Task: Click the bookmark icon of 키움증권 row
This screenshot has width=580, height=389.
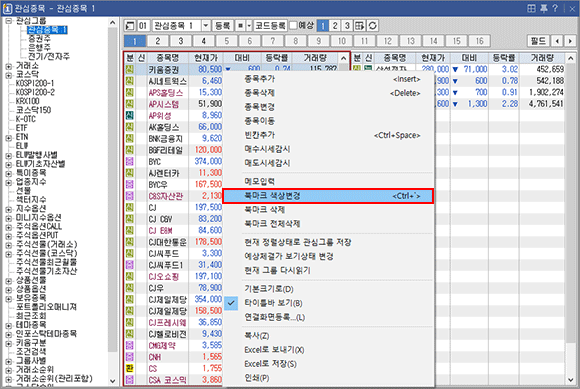Action: (129, 69)
